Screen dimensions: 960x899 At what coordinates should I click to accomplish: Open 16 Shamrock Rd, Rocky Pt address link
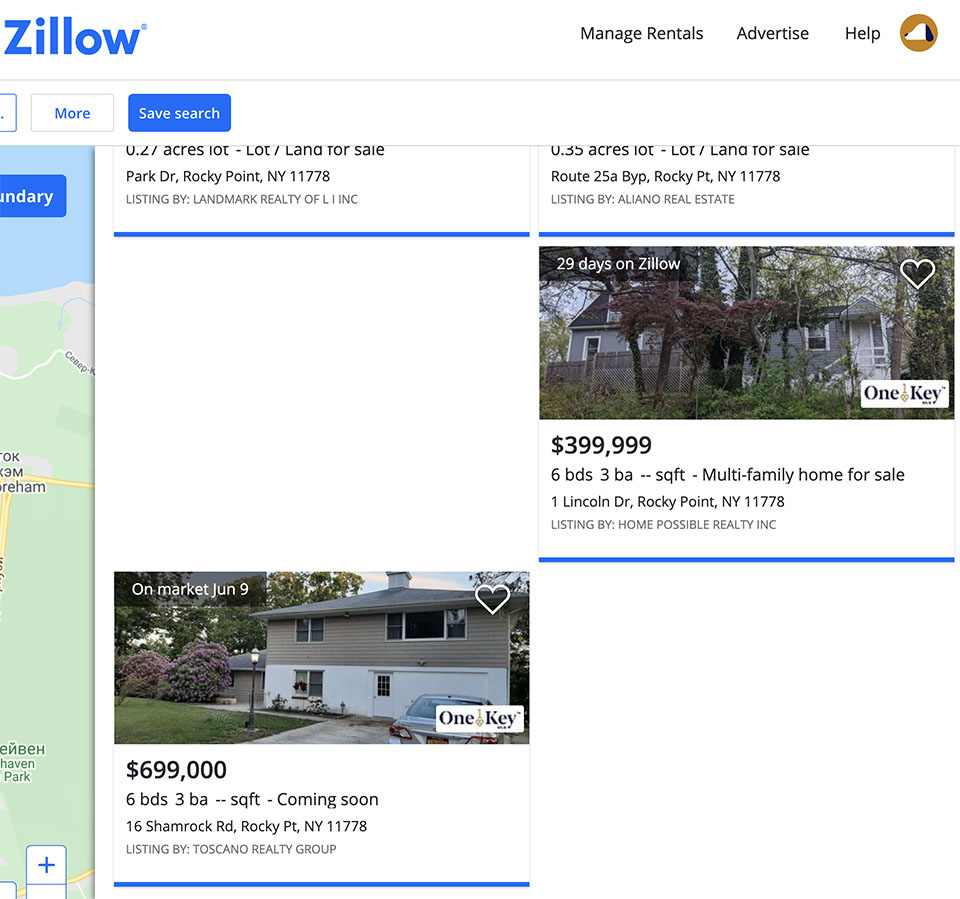coord(246,826)
